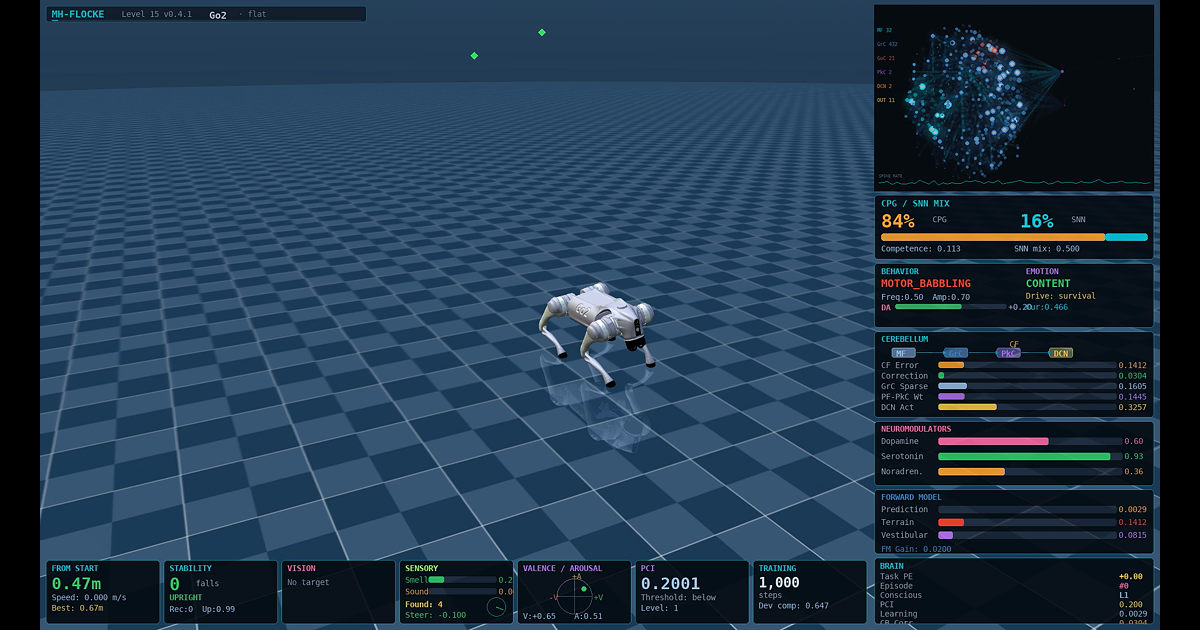This screenshot has width=1200, height=630.
Task: Click the steering compass dial in Sensory panel
Action: (x=496, y=607)
